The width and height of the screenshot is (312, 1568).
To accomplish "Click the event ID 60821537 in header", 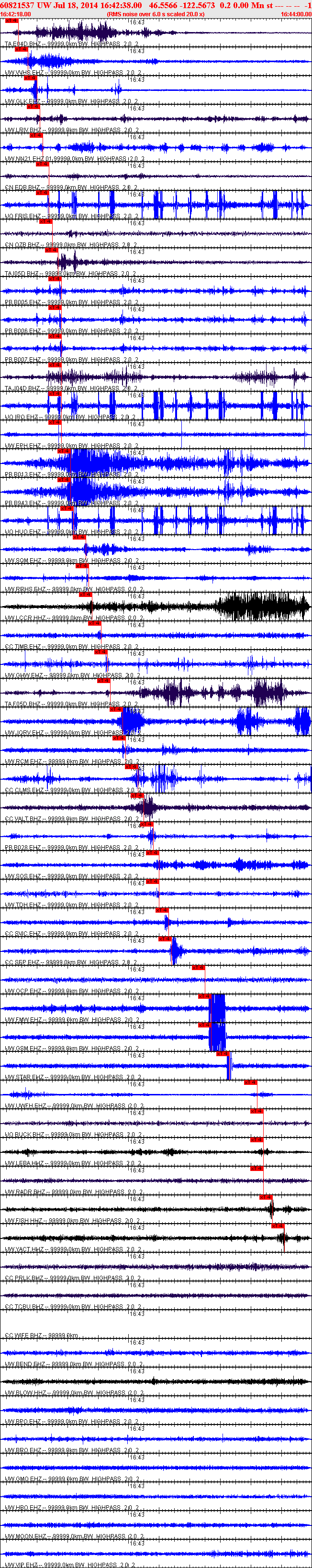I will [17, 5].
